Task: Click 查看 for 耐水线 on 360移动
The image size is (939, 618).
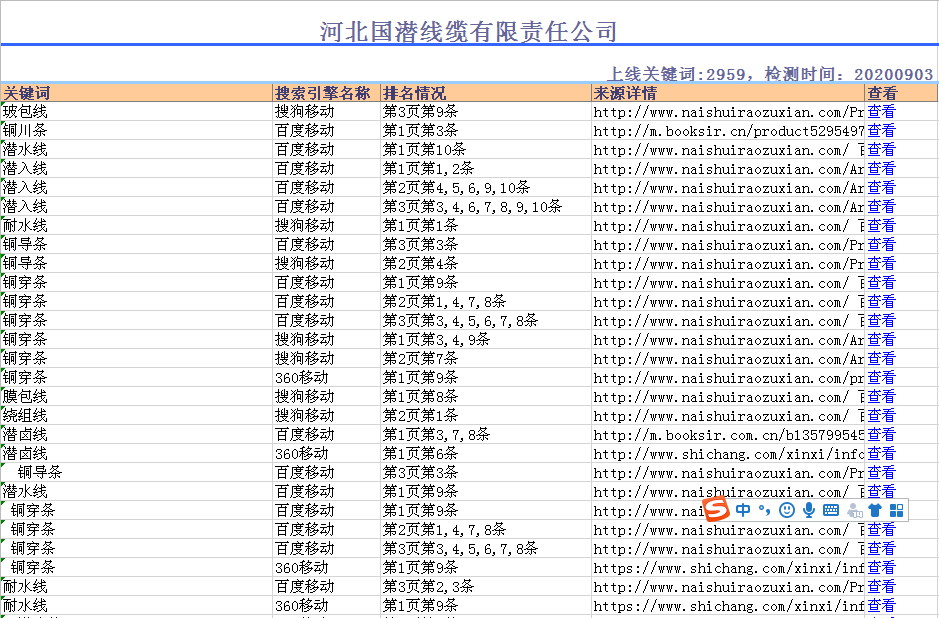Action: (881, 605)
